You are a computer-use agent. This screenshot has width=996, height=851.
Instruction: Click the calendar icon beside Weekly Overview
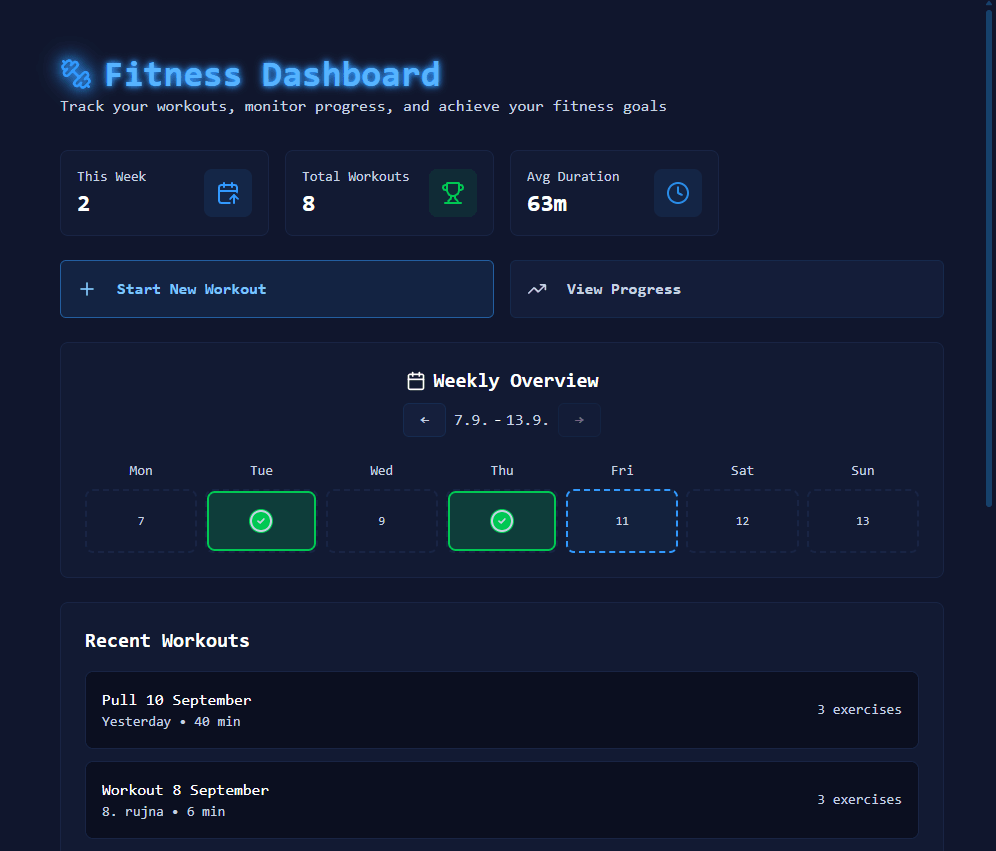pos(415,381)
